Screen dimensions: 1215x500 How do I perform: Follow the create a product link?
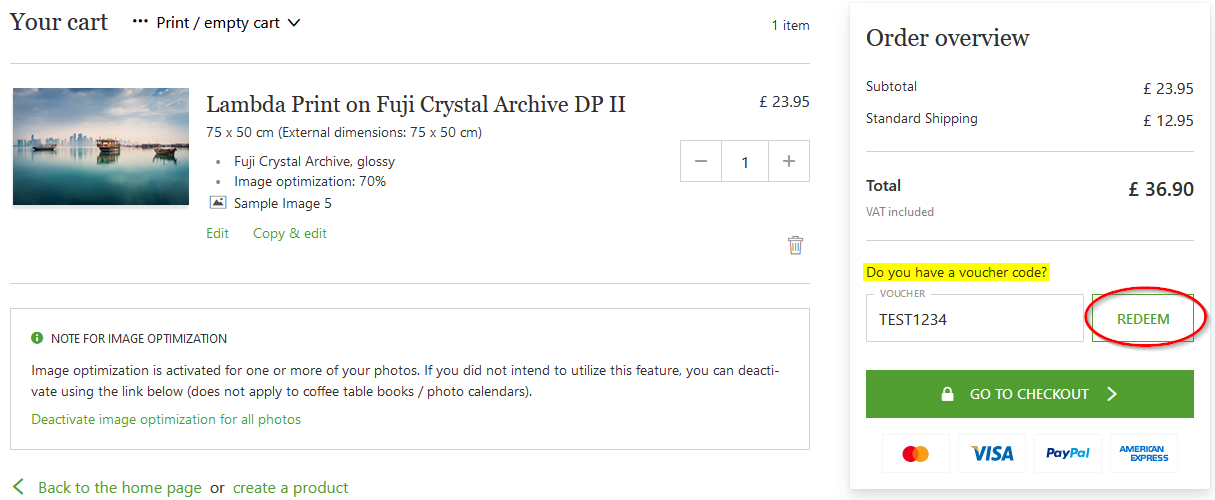(290, 488)
